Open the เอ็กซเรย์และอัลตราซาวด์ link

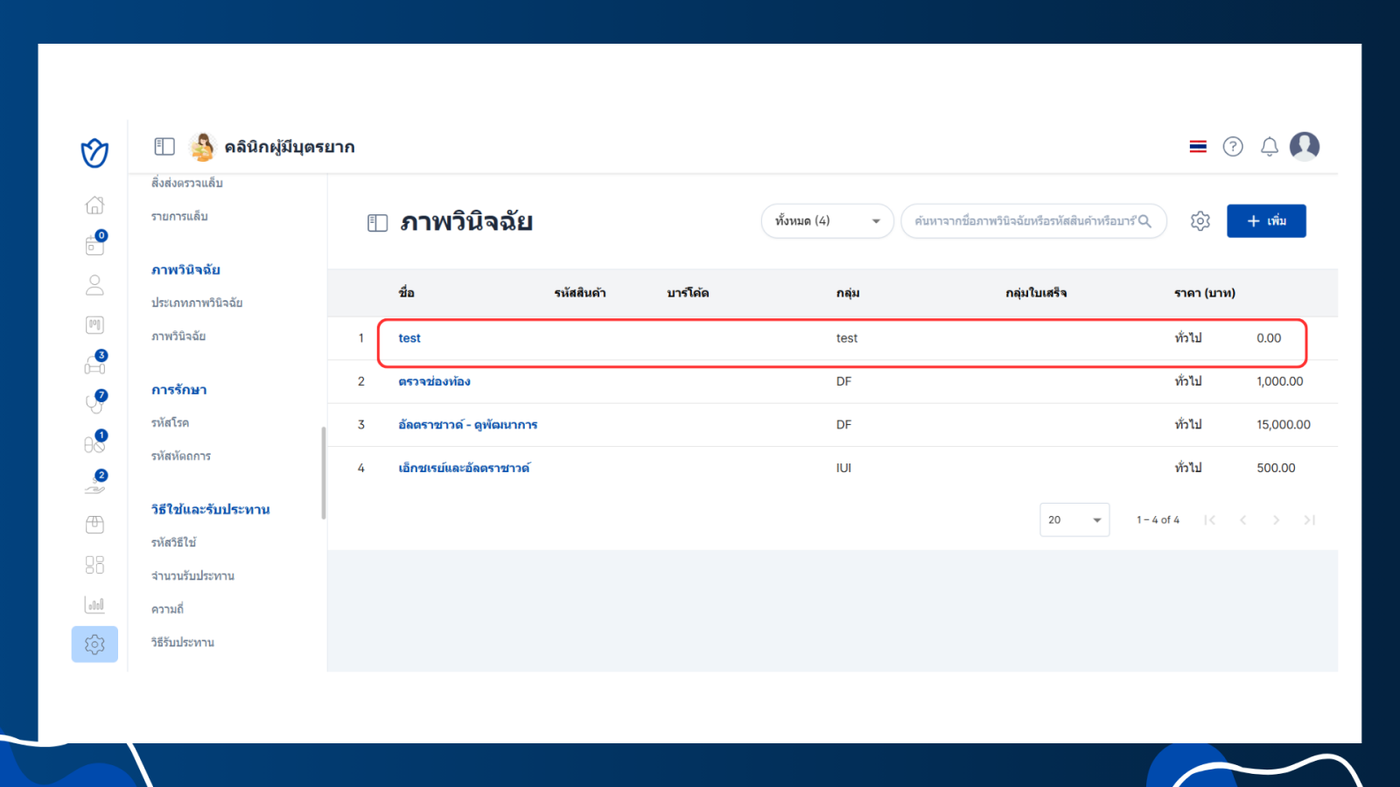(x=464, y=467)
